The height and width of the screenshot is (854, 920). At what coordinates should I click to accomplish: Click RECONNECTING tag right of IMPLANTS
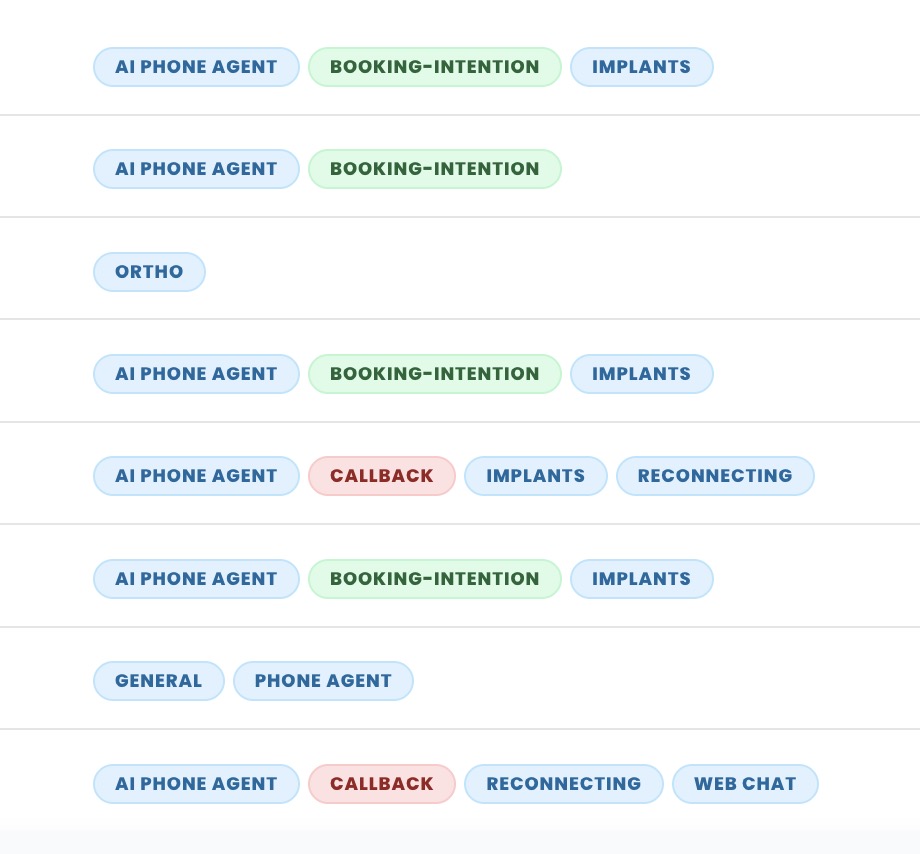(x=715, y=476)
